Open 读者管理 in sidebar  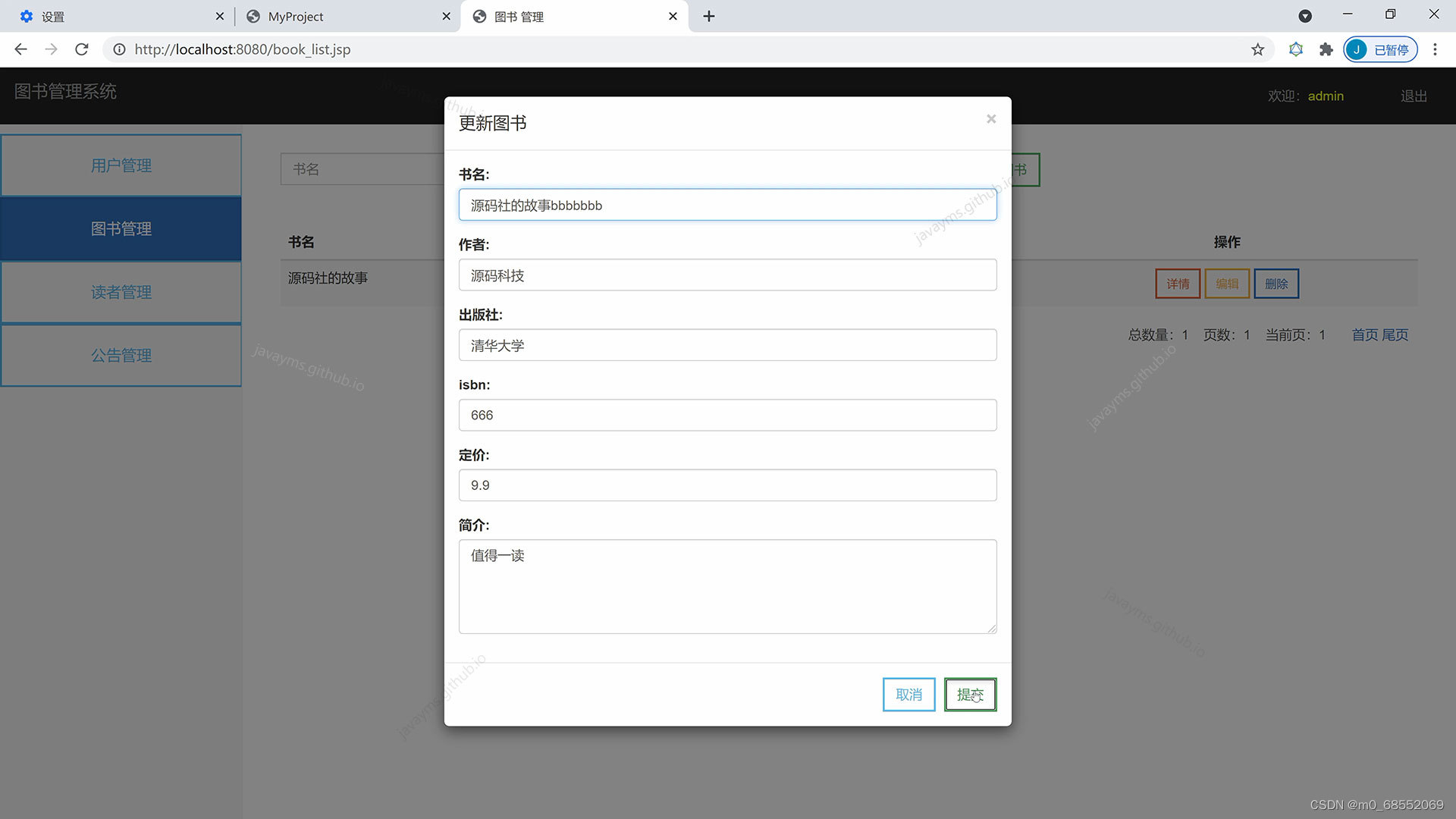121,292
